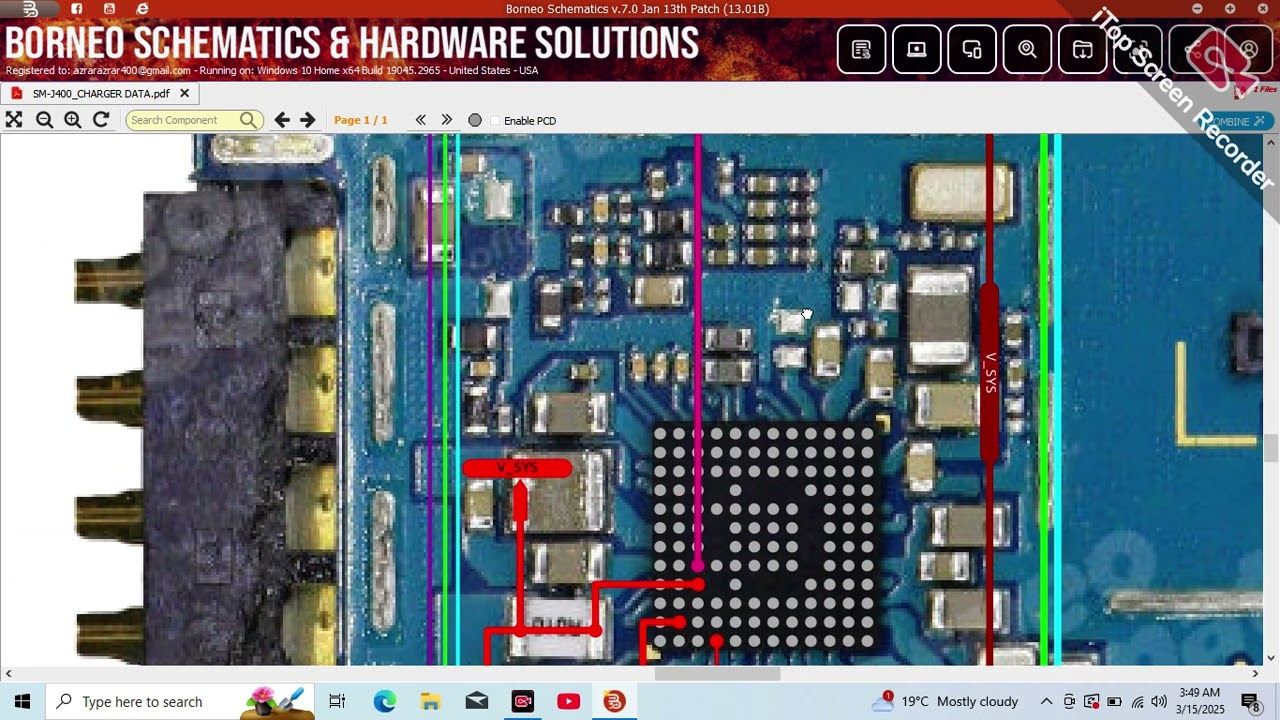Click the red horizontal V_SYS label on board
1280x720 pixels.
pyautogui.click(x=517, y=467)
